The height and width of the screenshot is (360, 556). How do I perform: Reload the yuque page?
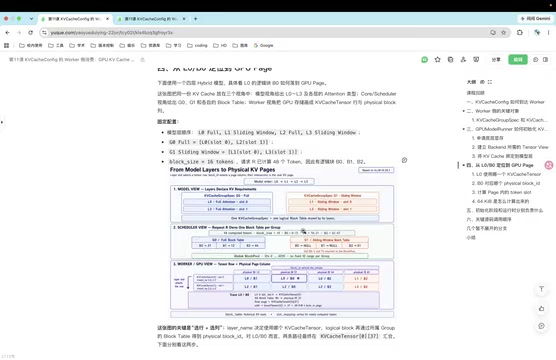tap(30, 33)
